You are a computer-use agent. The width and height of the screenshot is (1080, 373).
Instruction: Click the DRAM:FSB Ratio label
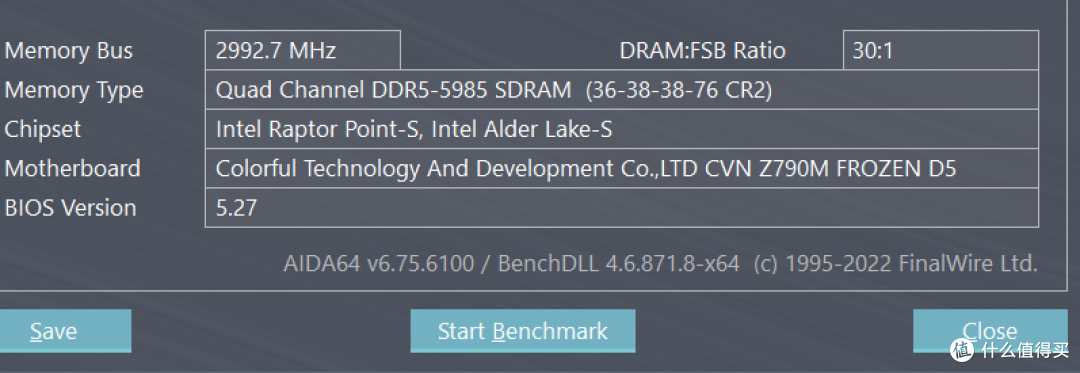703,51
